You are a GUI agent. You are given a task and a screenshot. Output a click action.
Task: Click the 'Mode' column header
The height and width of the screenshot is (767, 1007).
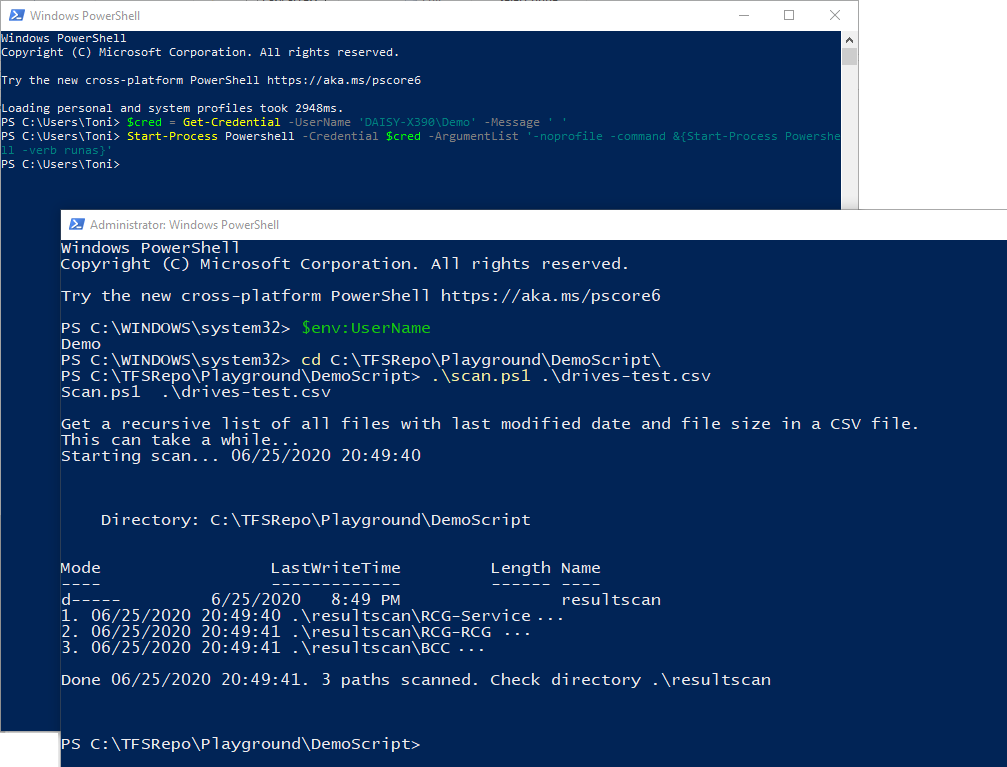[80, 568]
